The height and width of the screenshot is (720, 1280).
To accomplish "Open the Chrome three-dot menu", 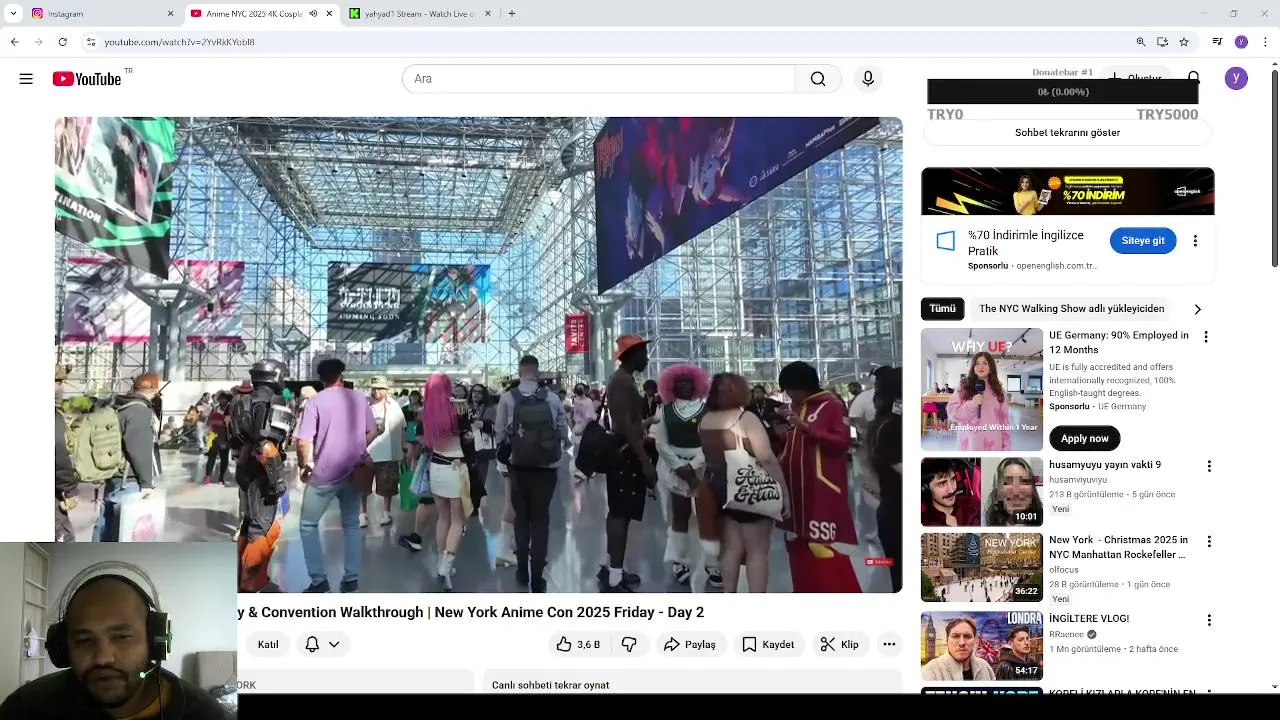I will (x=1266, y=42).
